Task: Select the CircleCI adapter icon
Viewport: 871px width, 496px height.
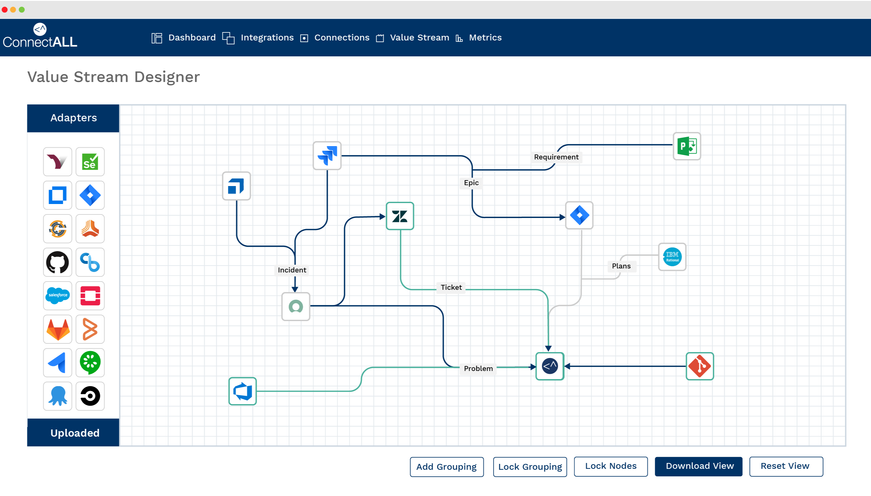Action: point(90,396)
